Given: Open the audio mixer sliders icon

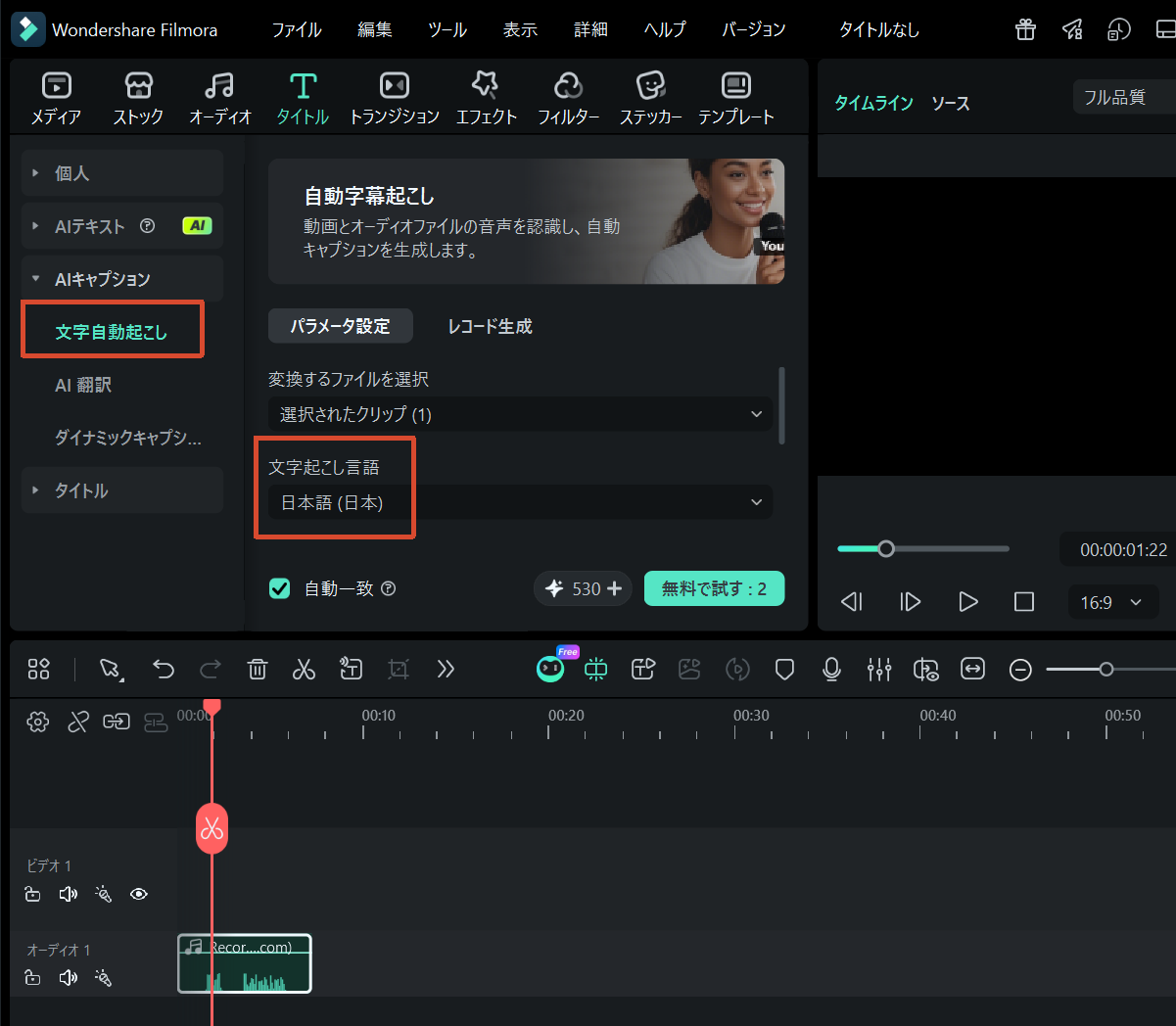Looking at the screenshot, I should tap(879, 669).
